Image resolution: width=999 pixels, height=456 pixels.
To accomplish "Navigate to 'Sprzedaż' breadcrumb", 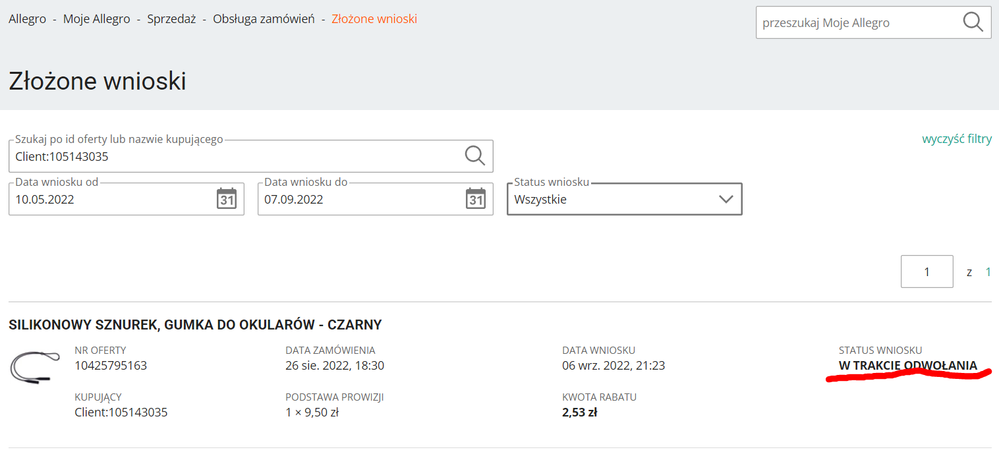I will coord(171,19).
